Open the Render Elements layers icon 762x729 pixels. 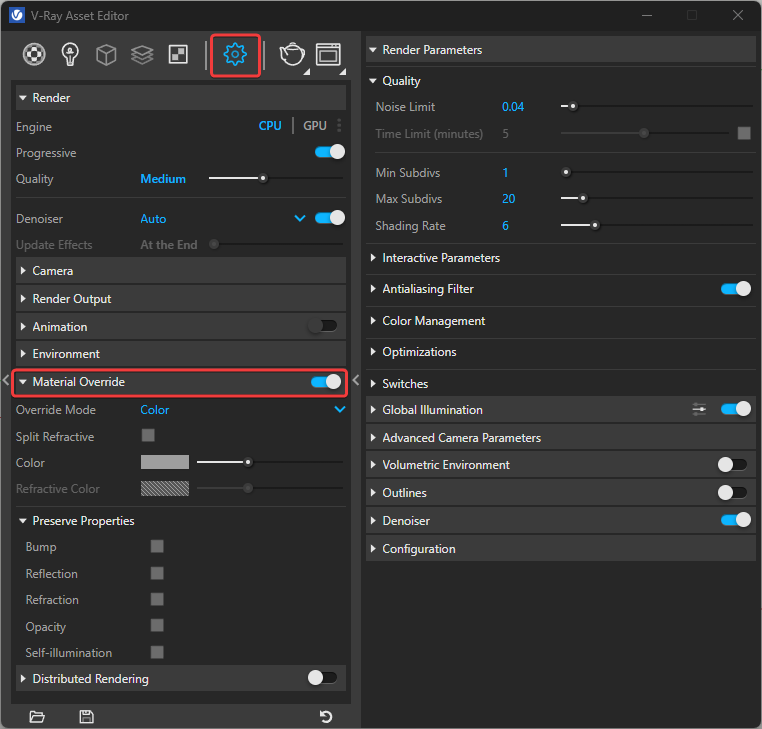tap(142, 55)
